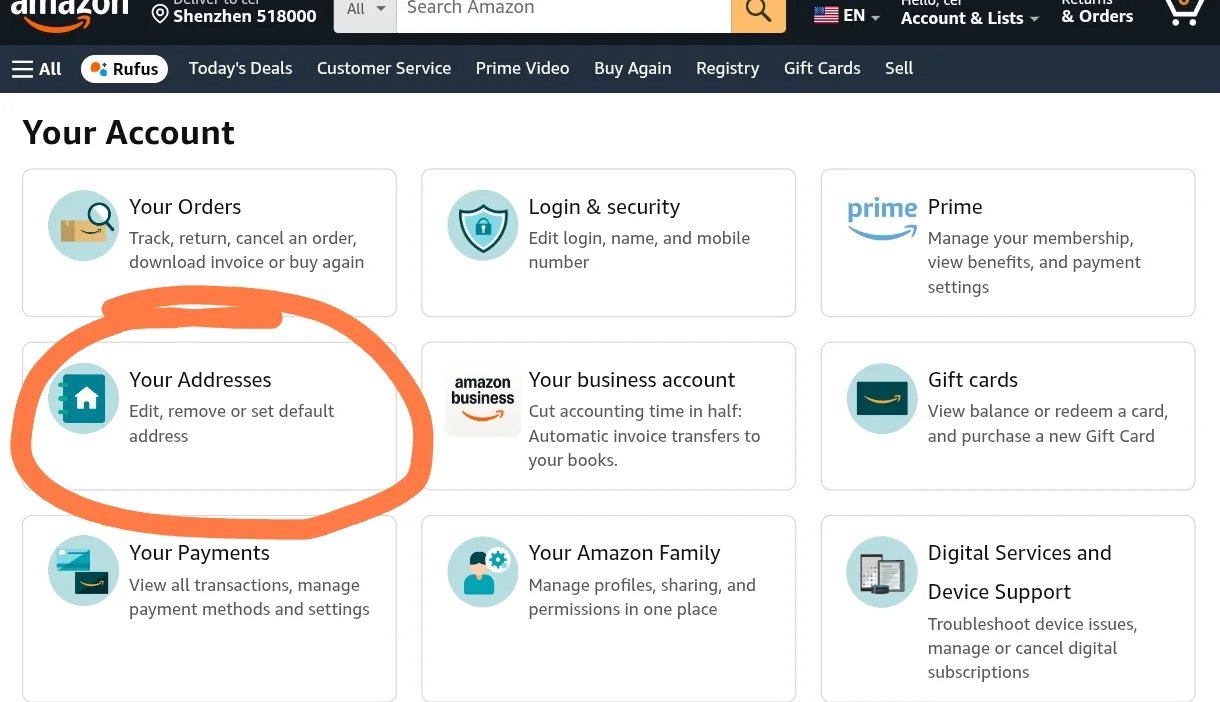This screenshot has width=1220, height=702.
Task: Open the Your Amazon Family profile icon
Action: (483, 572)
